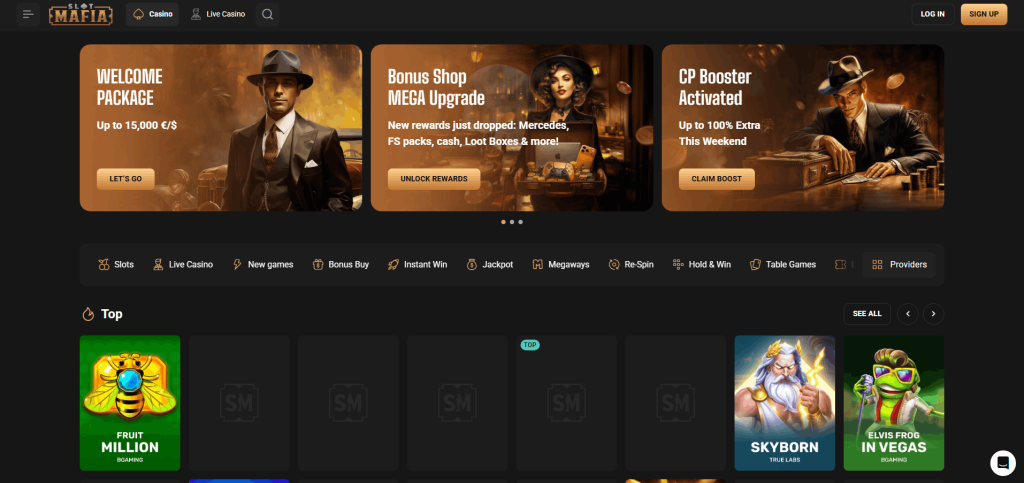Open the placeholder game tile tagged TOP

pos(566,403)
